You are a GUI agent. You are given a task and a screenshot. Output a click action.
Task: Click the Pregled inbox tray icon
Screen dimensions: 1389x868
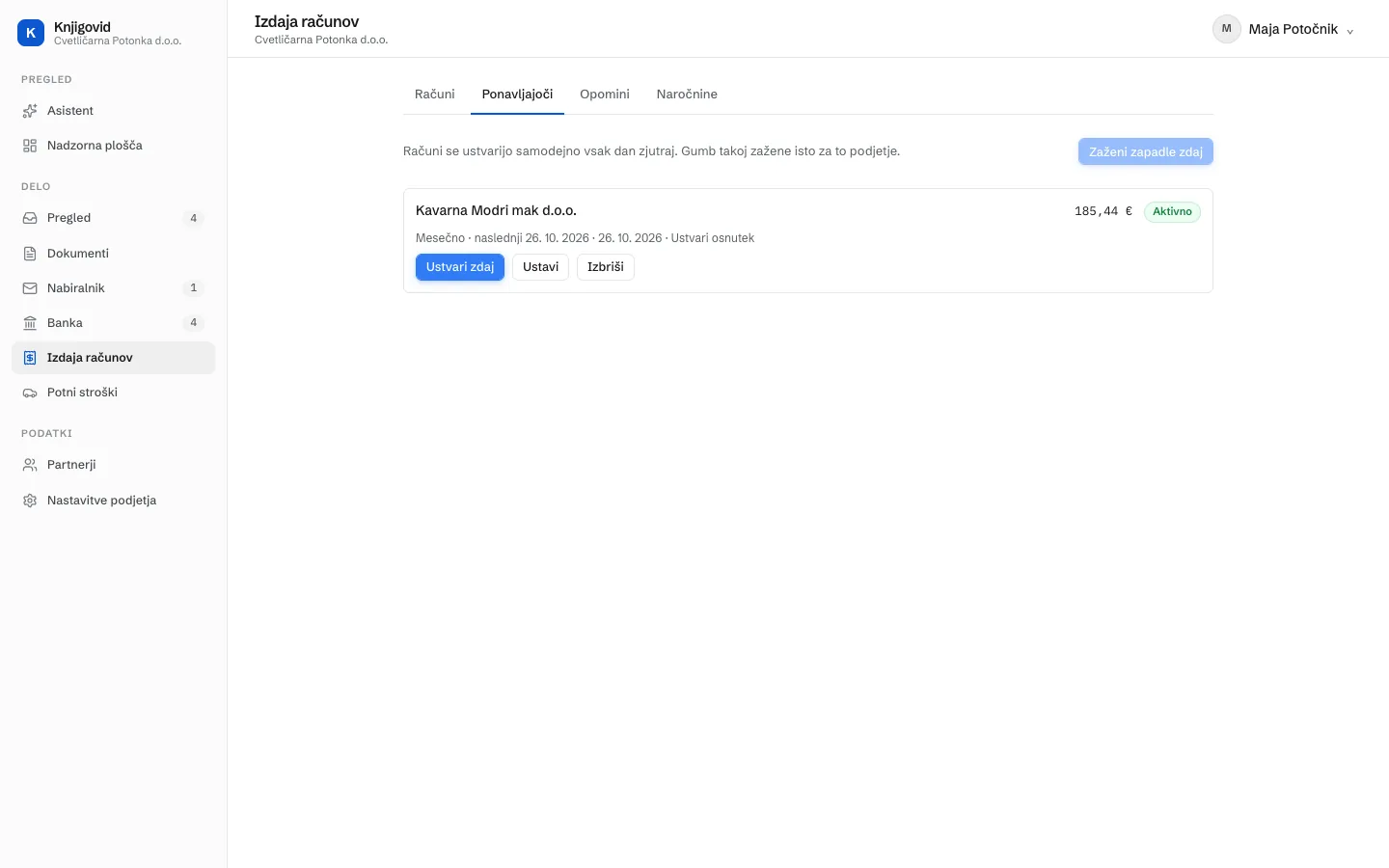(x=30, y=218)
